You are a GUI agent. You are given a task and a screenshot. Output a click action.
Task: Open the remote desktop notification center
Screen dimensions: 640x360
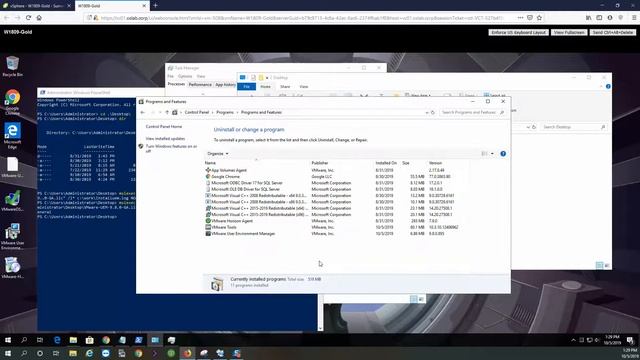[x=630, y=340]
